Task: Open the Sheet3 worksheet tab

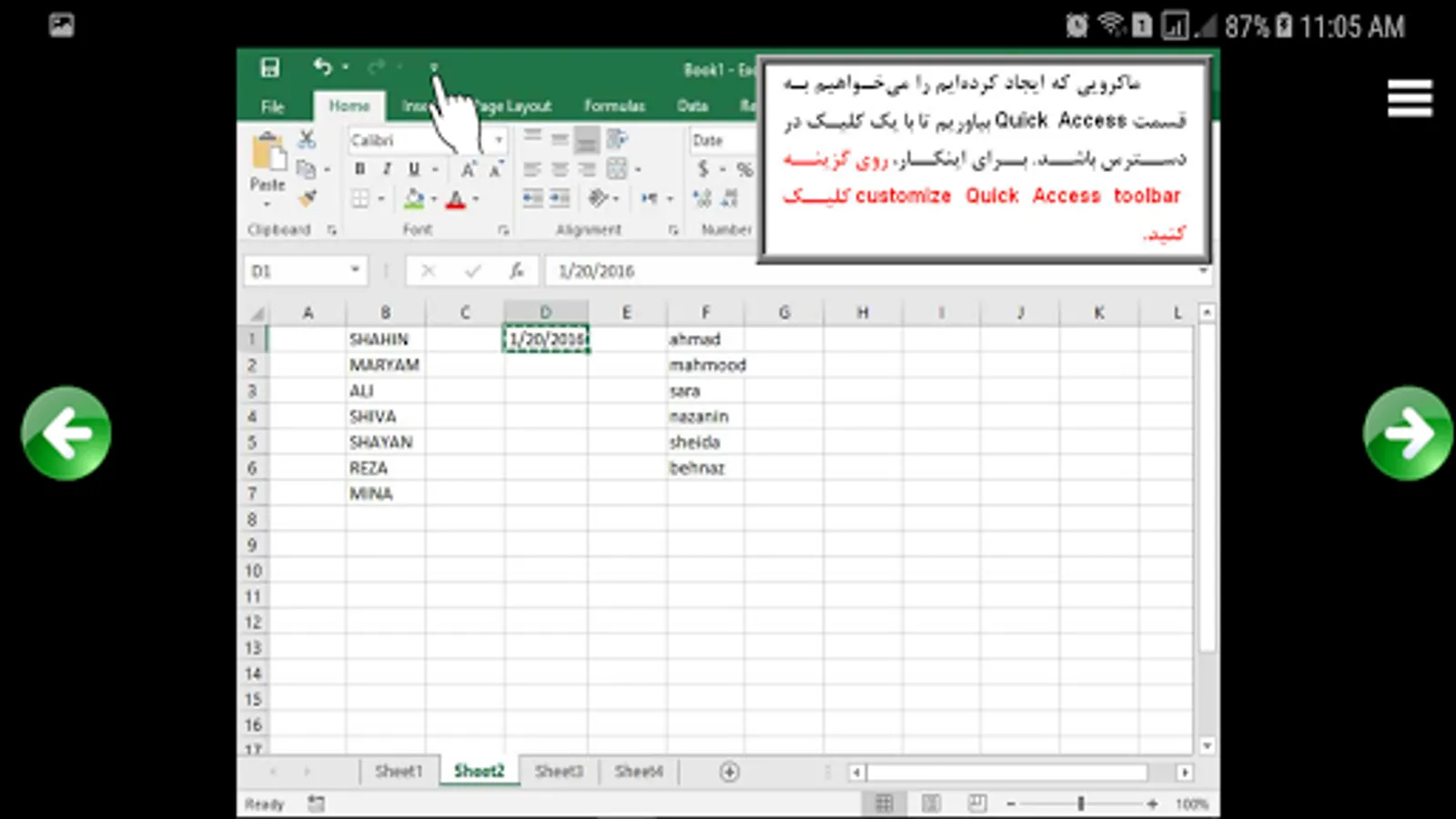Action: point(559,772)
